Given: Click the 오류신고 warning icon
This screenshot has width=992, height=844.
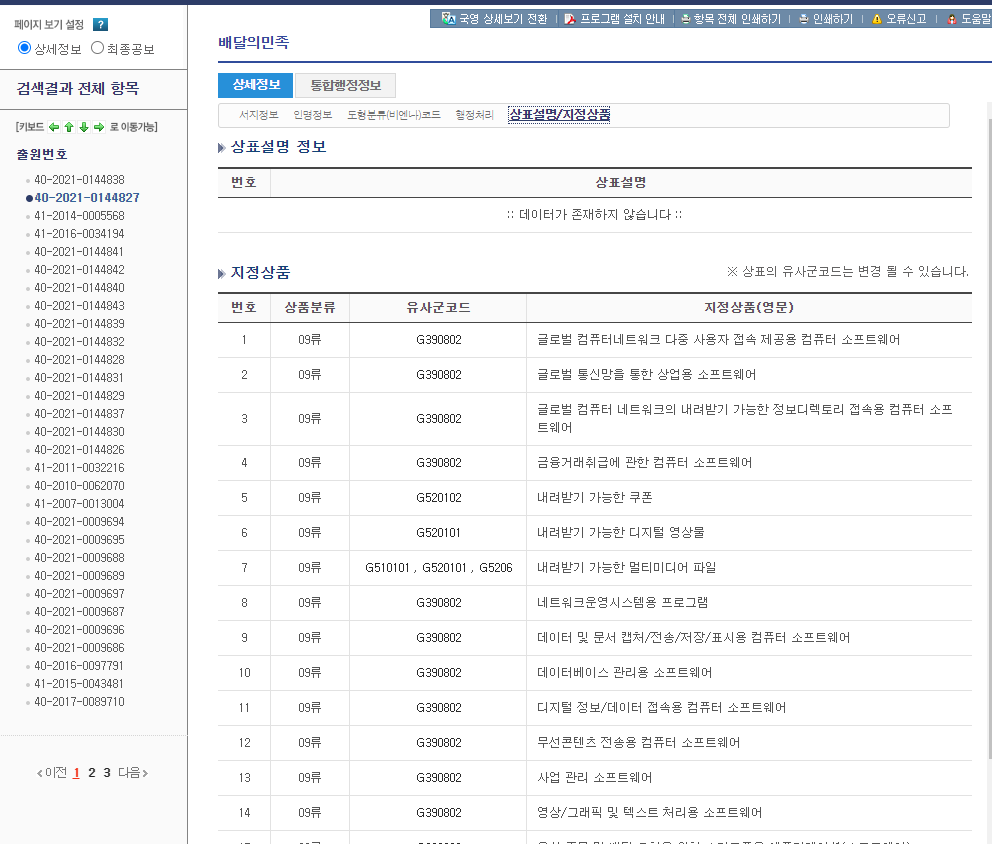Looking at the screenshot, I should 877,19.
